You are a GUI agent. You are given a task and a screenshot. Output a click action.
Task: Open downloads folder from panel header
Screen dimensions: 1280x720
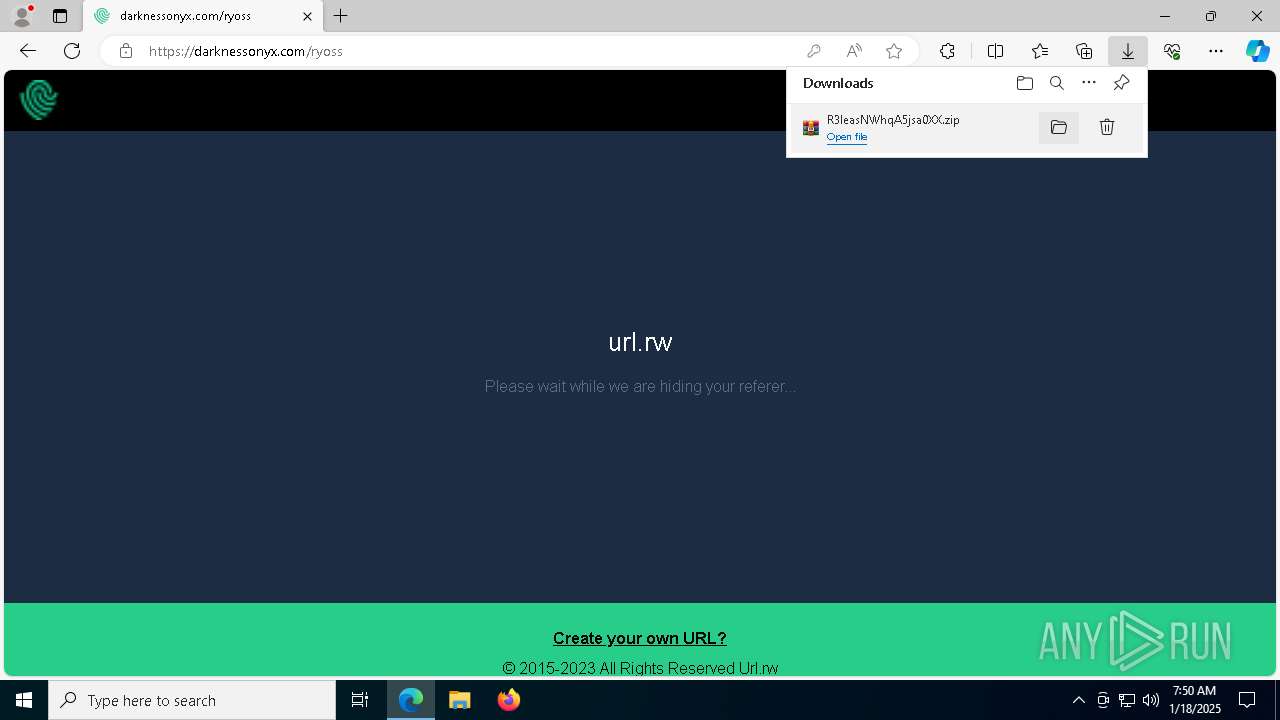click(x=1024, y=83)
